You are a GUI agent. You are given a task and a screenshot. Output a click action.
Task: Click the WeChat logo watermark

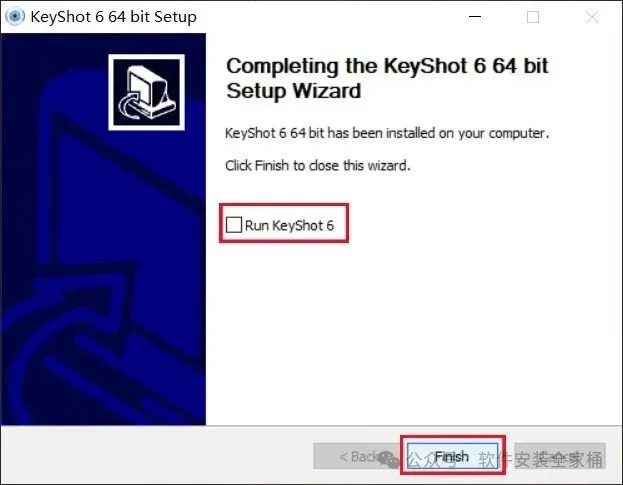(x=388, y=459)
